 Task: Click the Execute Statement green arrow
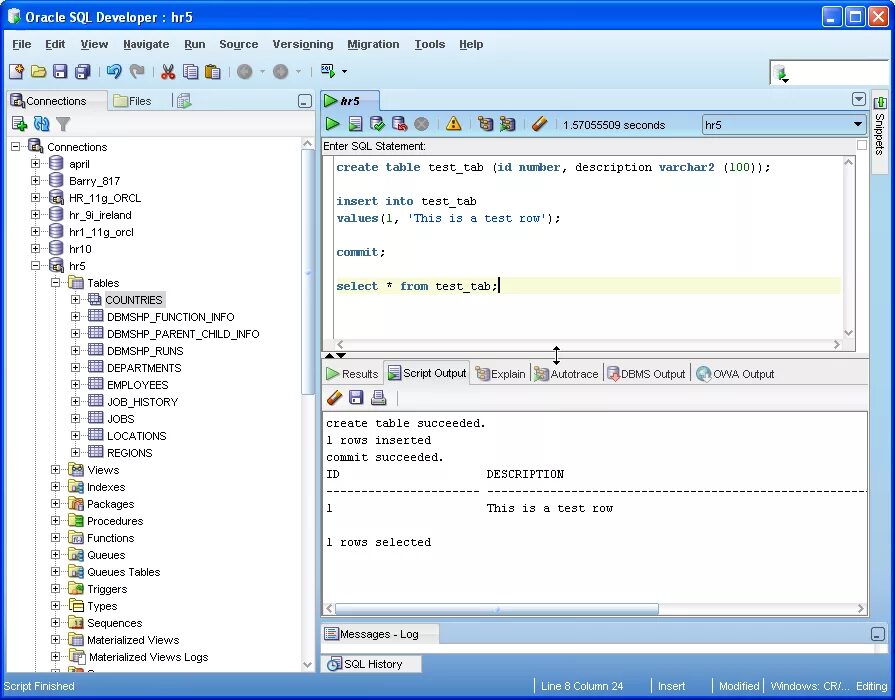pyautogui.click(x=332, y=124)
